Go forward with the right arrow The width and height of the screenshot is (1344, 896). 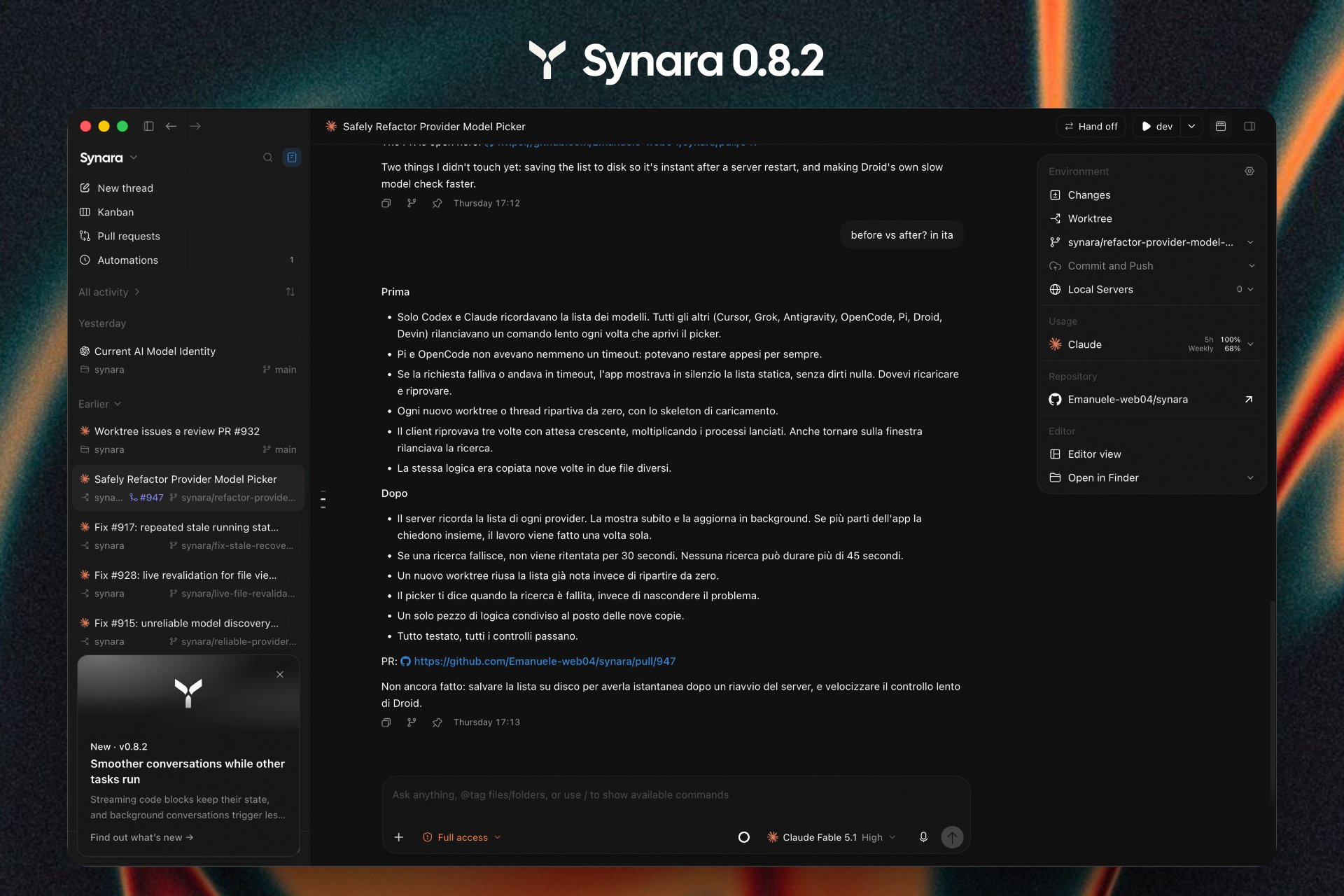pyautogui.click(x=195, y=126)
